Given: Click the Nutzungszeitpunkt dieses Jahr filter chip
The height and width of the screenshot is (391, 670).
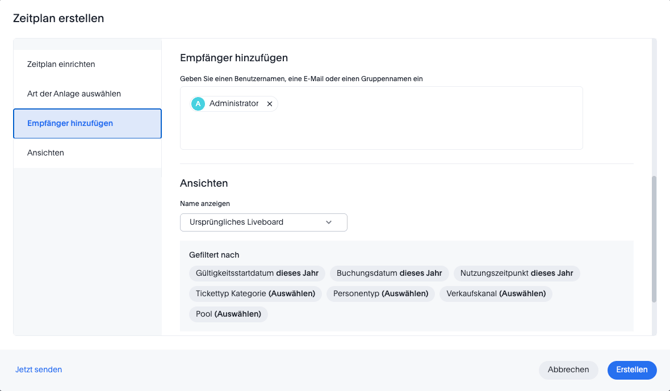Looking at the screenshot, I should tap(517, 273).
